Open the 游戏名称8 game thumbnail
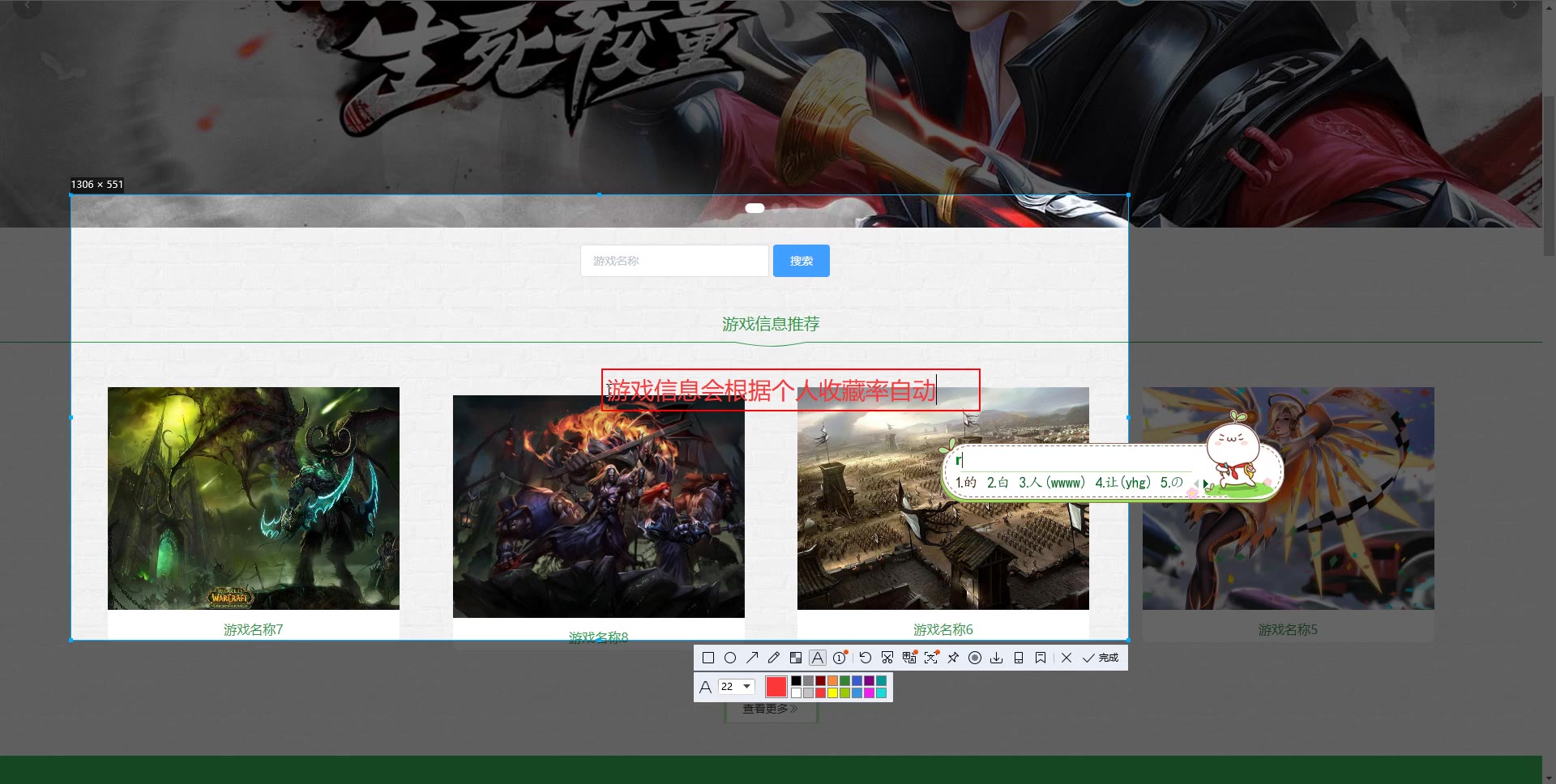 (599, 506)
